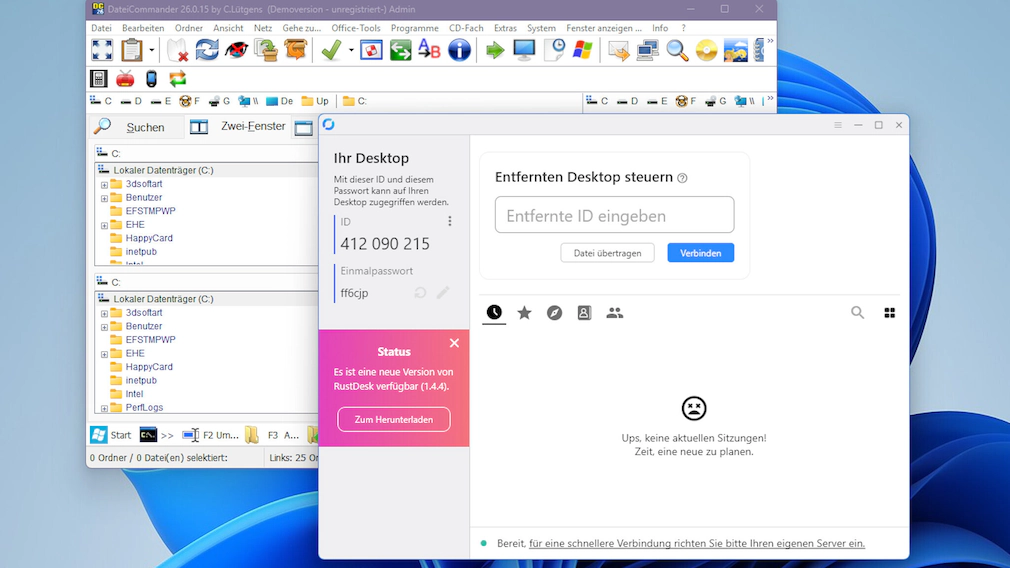Click Zum Herunterladen in the status card
Image resolution: width=1010 pixels, height=568 pixels.
point(394,419)
